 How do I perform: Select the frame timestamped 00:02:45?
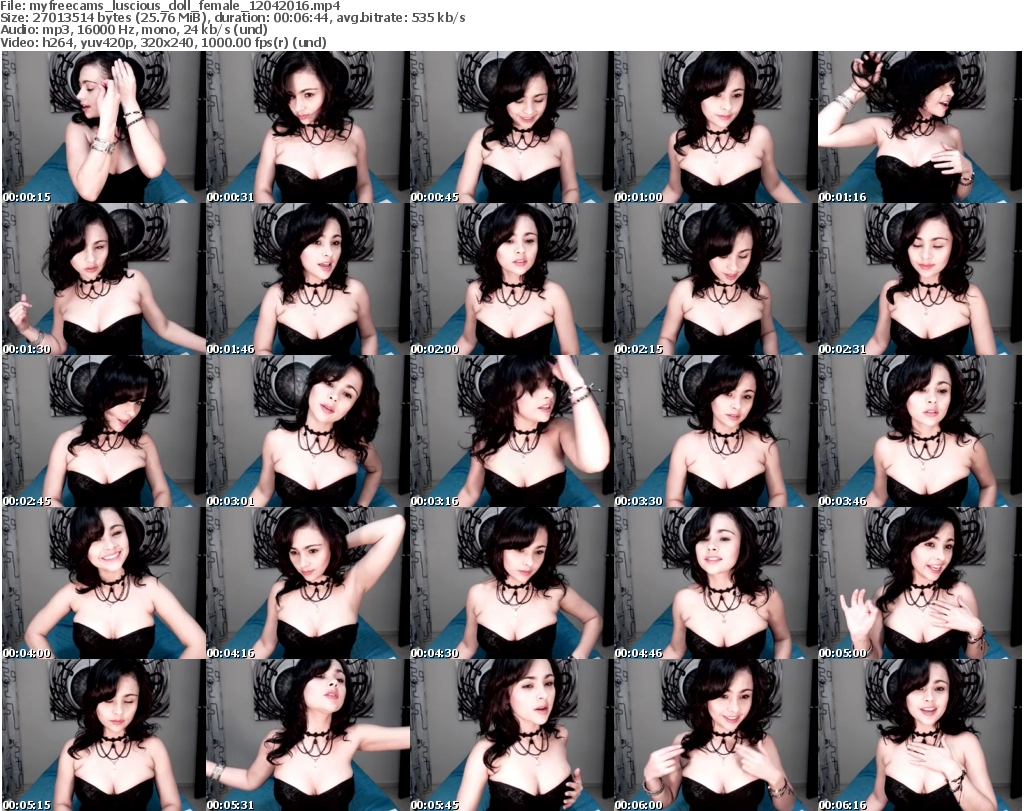[104, 431]
